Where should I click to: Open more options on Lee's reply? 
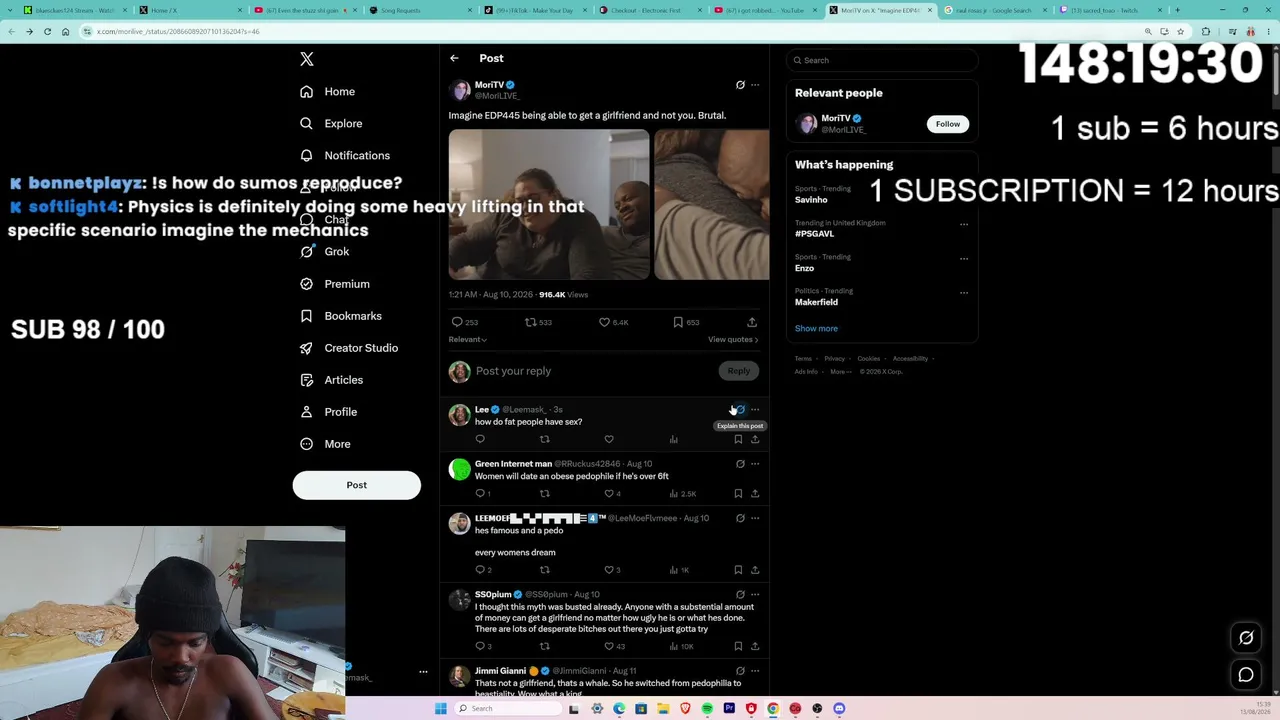(755, 409)
